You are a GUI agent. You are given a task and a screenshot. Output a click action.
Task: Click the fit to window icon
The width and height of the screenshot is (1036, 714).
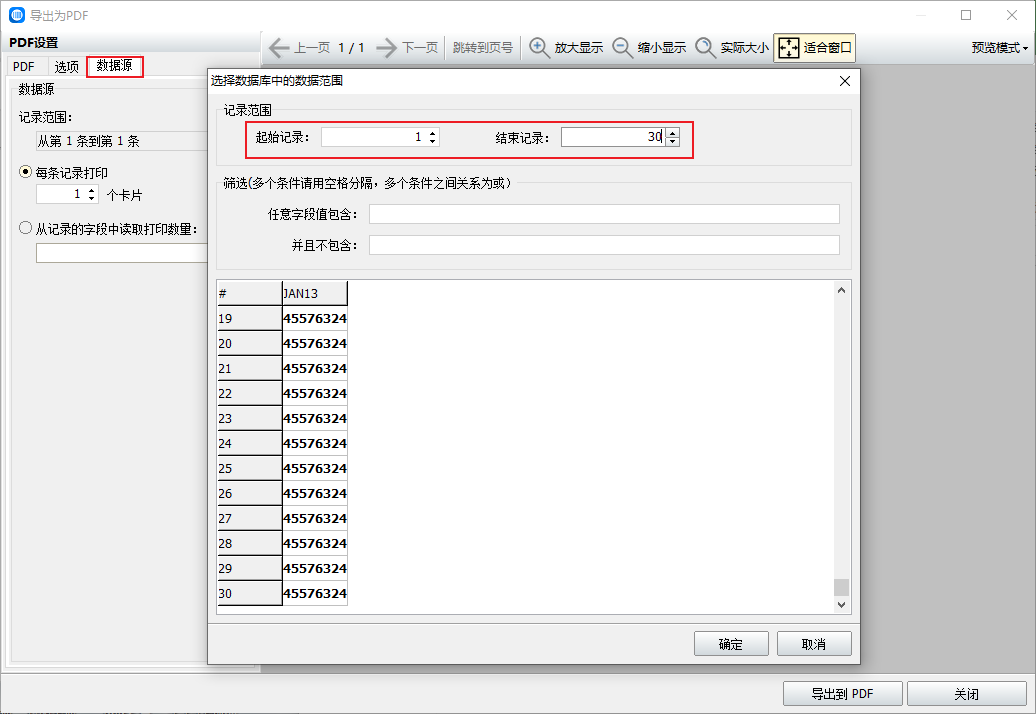789,48
